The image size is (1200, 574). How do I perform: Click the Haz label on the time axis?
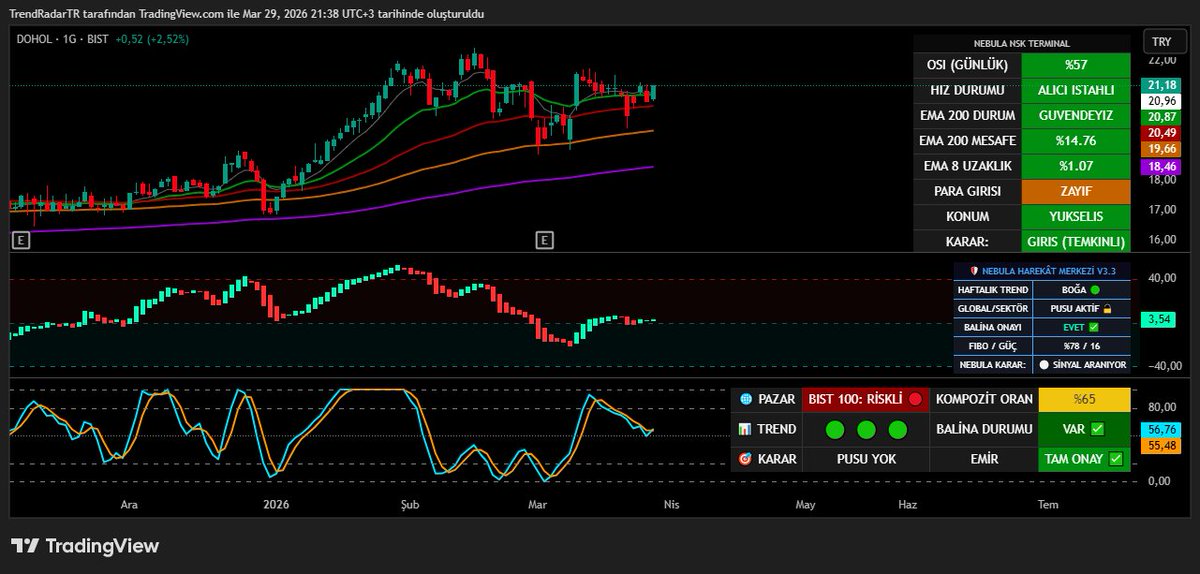pyautogui.click(x=907, y=505)
